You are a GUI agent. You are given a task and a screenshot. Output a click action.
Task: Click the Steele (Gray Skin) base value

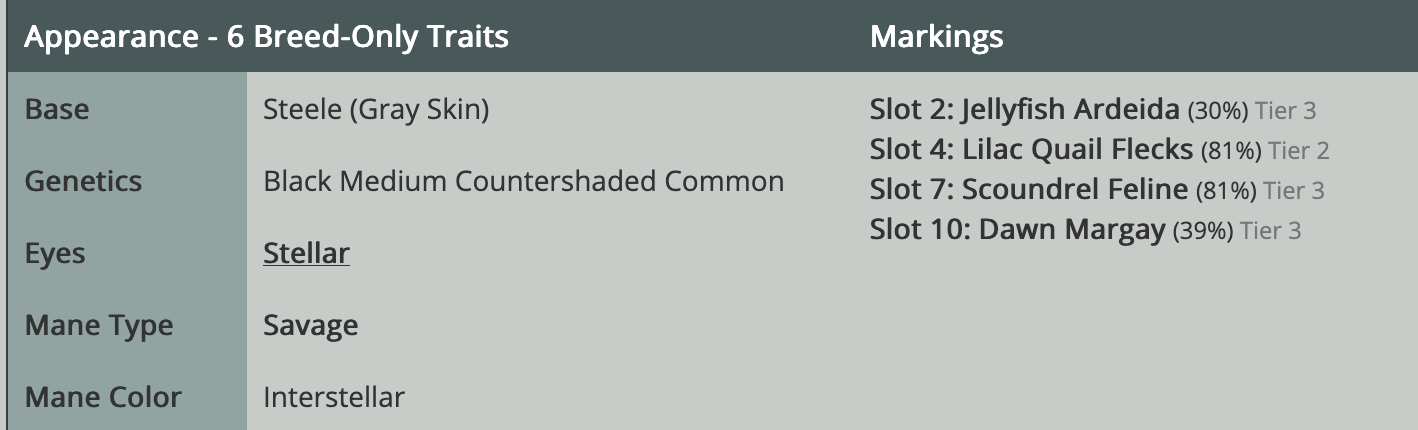pos(376,109)
